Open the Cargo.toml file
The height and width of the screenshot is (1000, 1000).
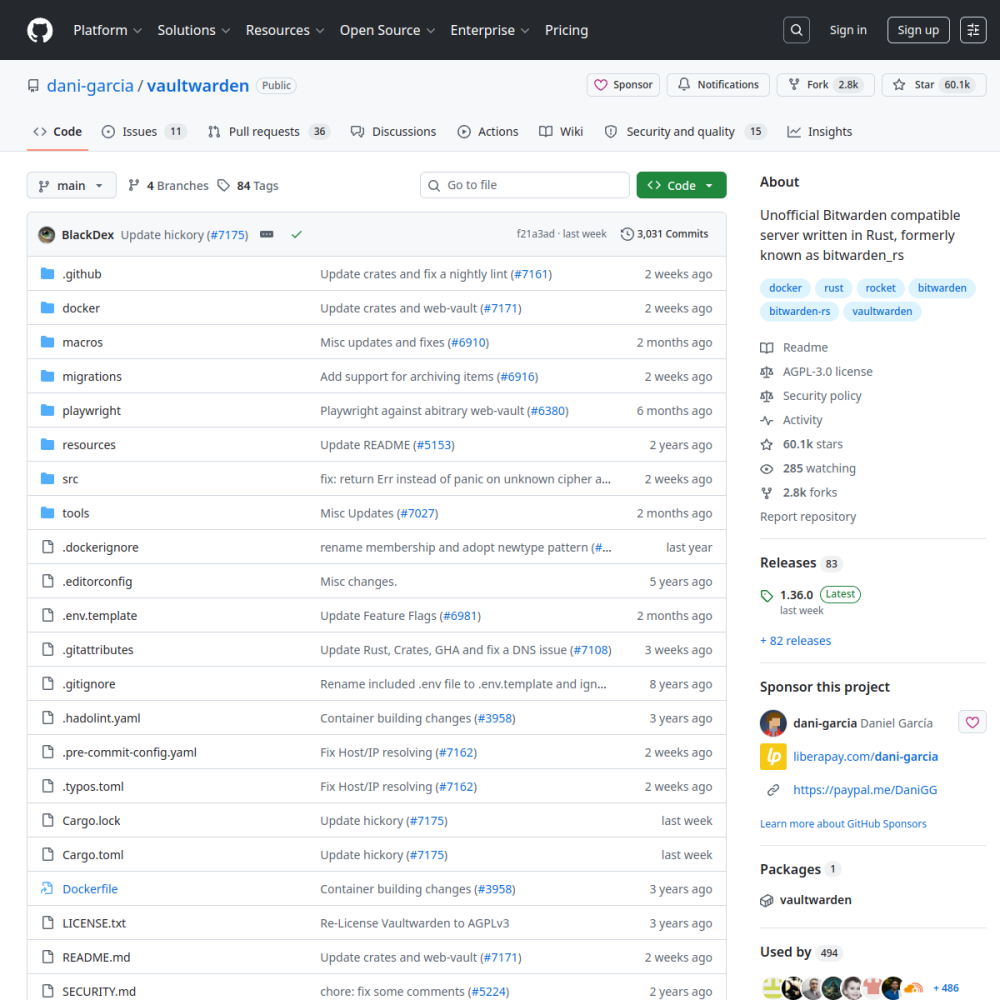(x=93, y=855)
